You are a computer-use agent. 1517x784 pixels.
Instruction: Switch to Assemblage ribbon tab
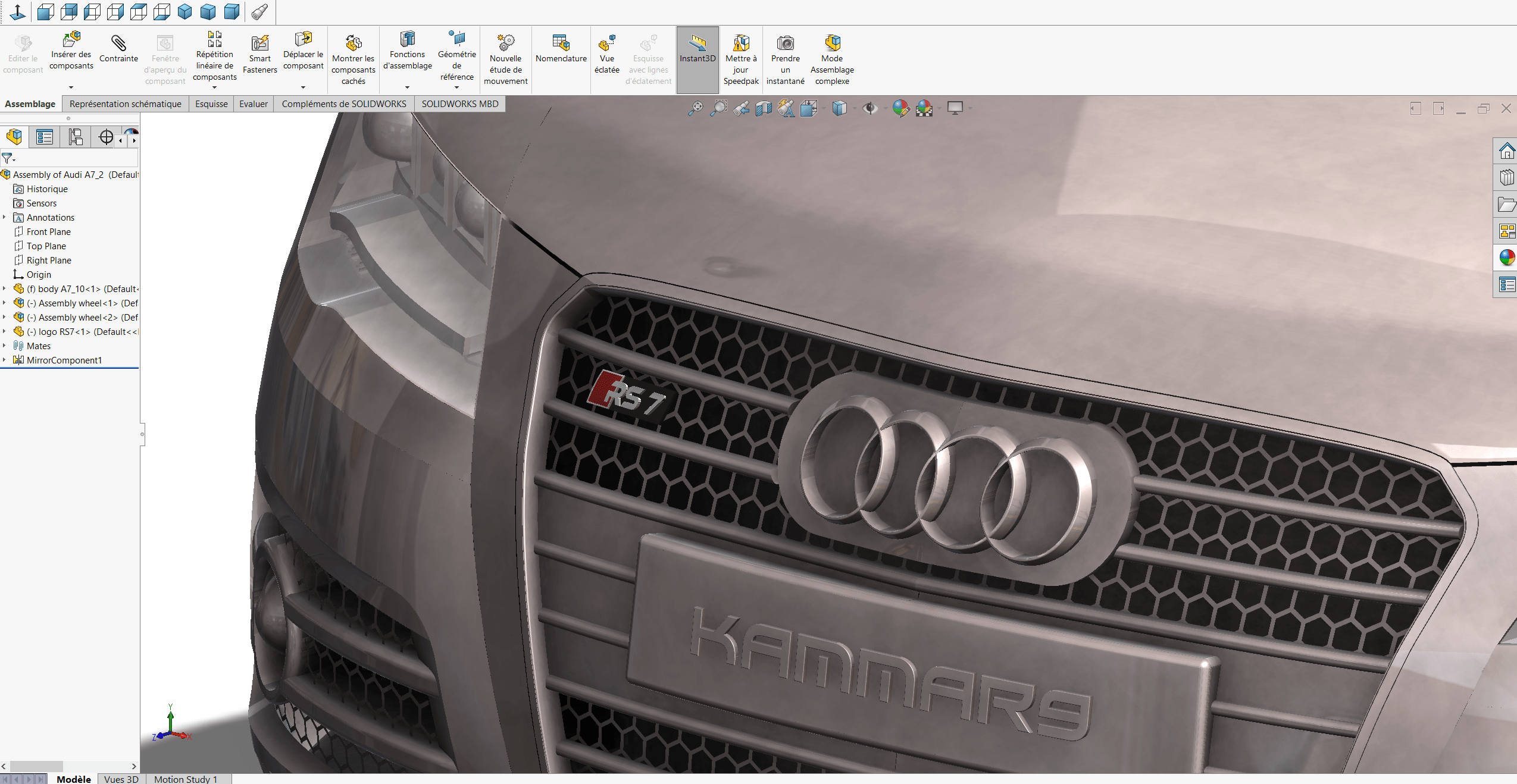[30, 104]
